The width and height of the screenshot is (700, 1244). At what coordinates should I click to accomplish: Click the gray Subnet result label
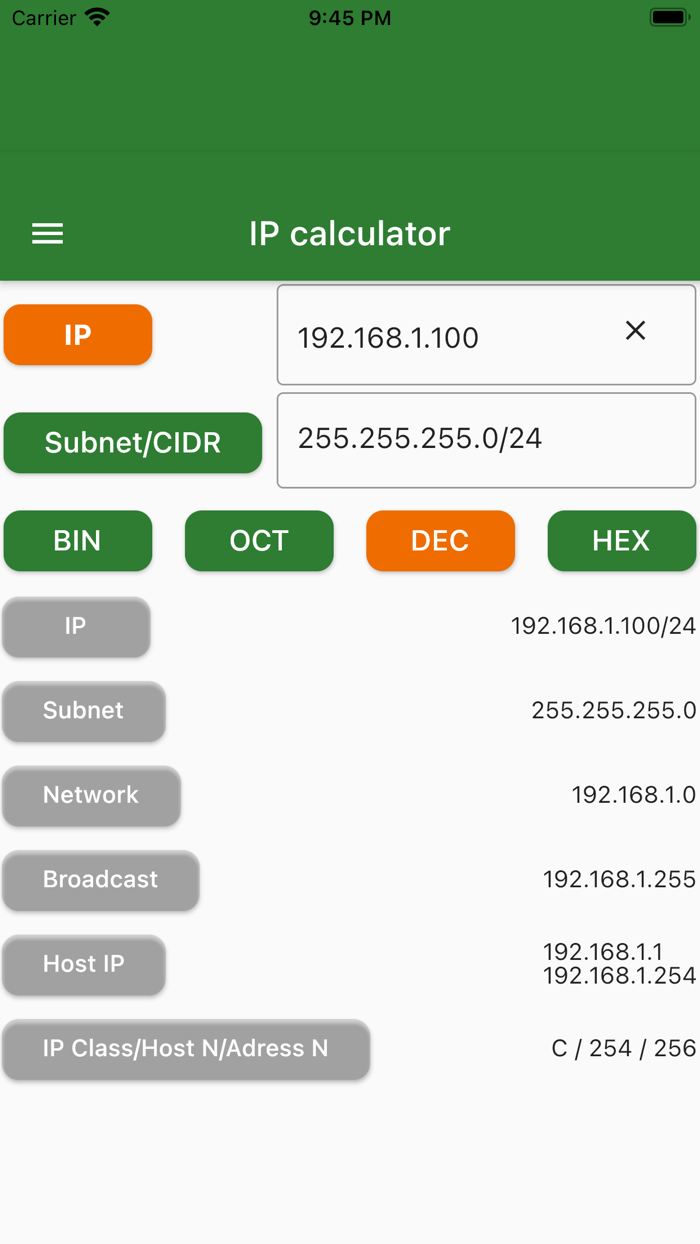[83, 711]
